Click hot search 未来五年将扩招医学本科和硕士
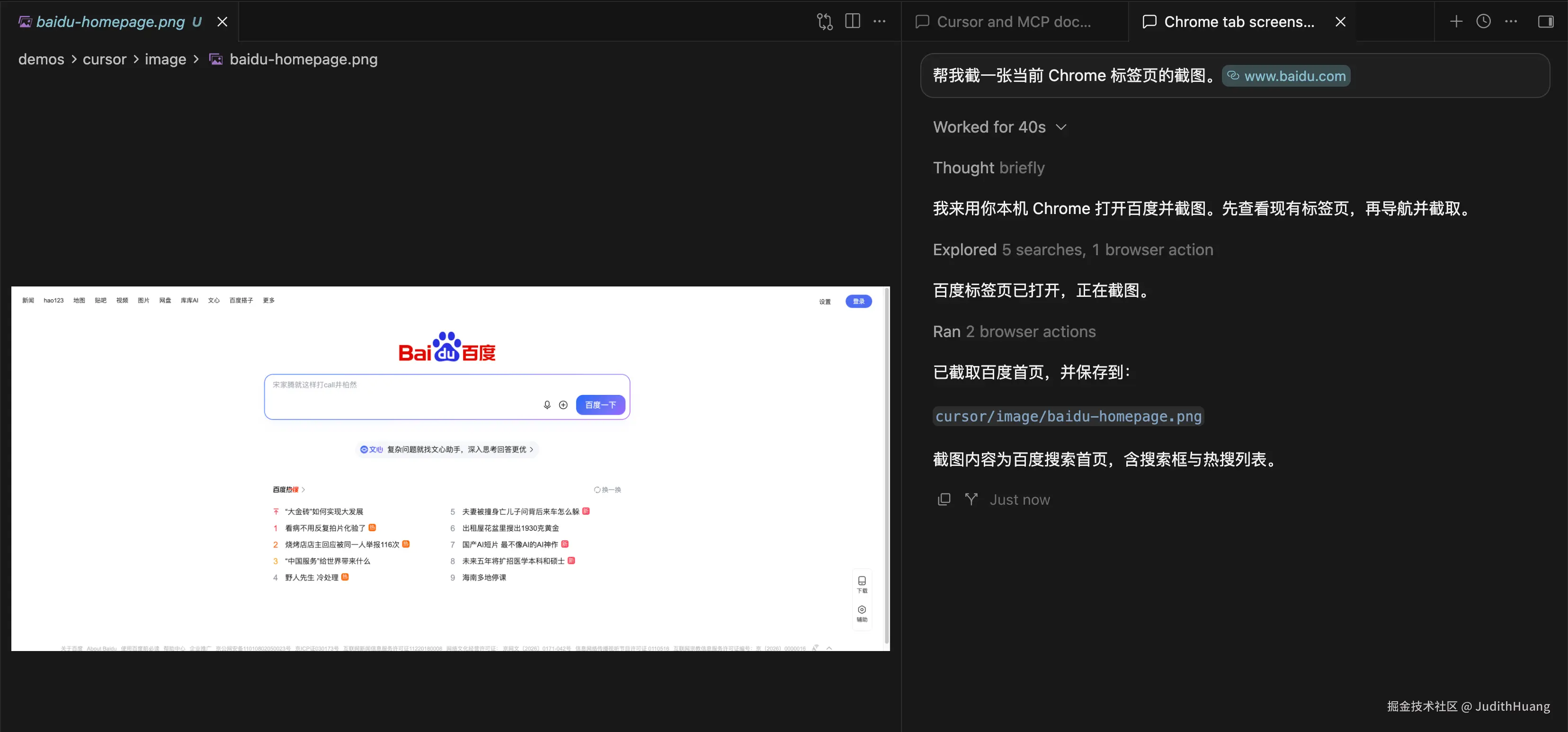Image resolution: width=1568 pixels, height=732 pixels. [x=513, y=561]
